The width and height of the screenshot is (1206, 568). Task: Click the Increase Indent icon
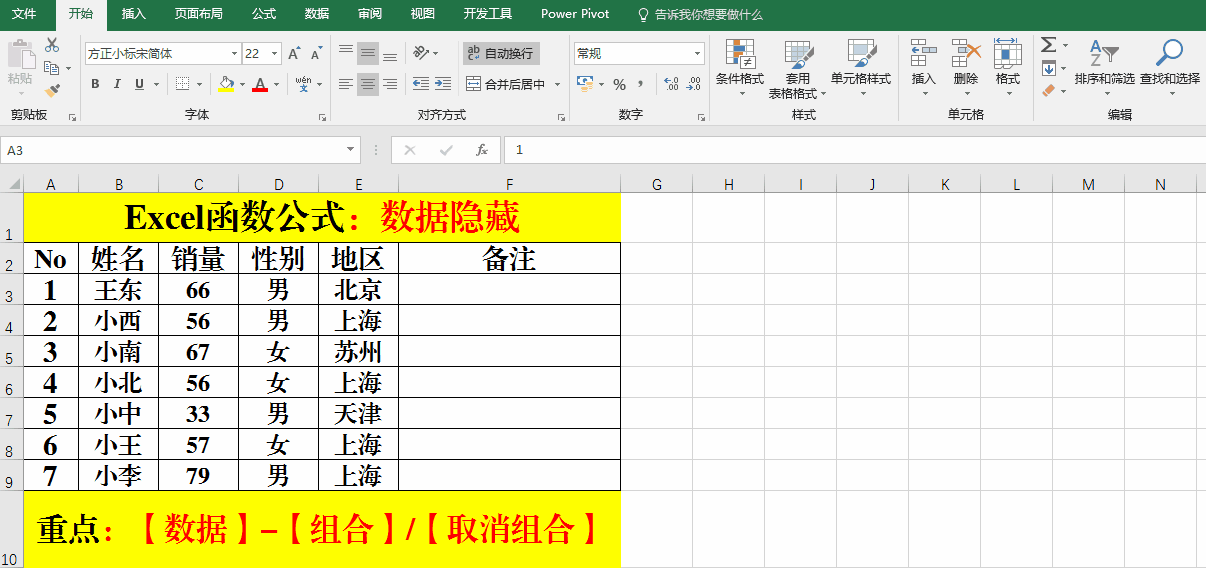445,85
